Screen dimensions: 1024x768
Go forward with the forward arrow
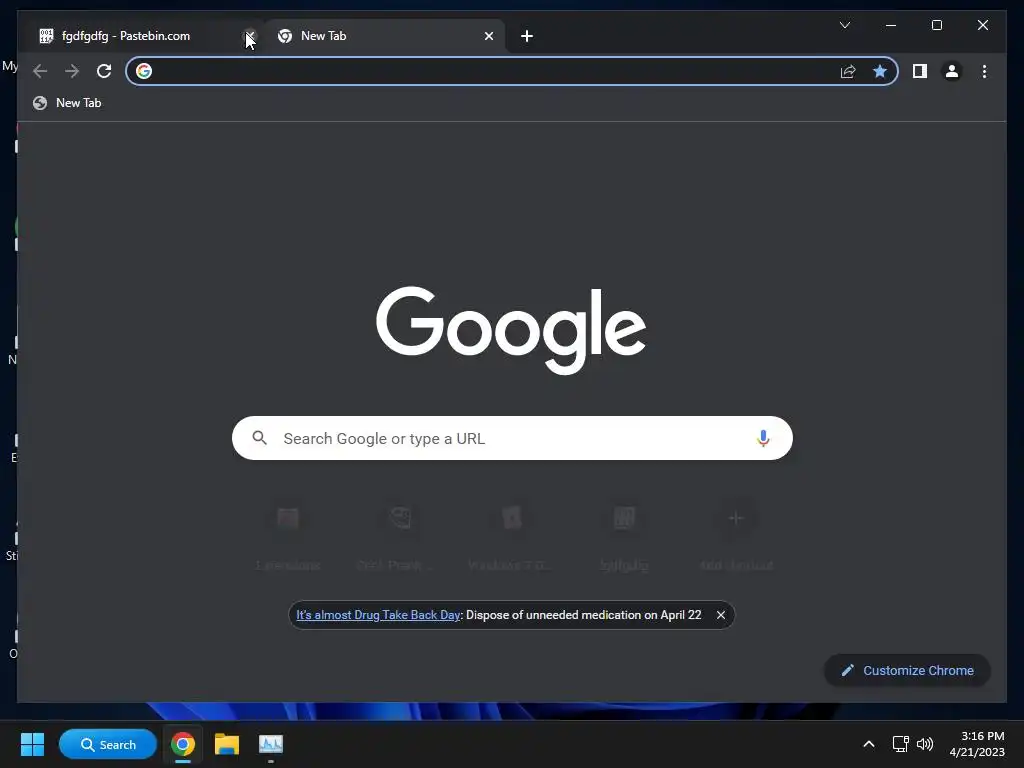[72, 71]
